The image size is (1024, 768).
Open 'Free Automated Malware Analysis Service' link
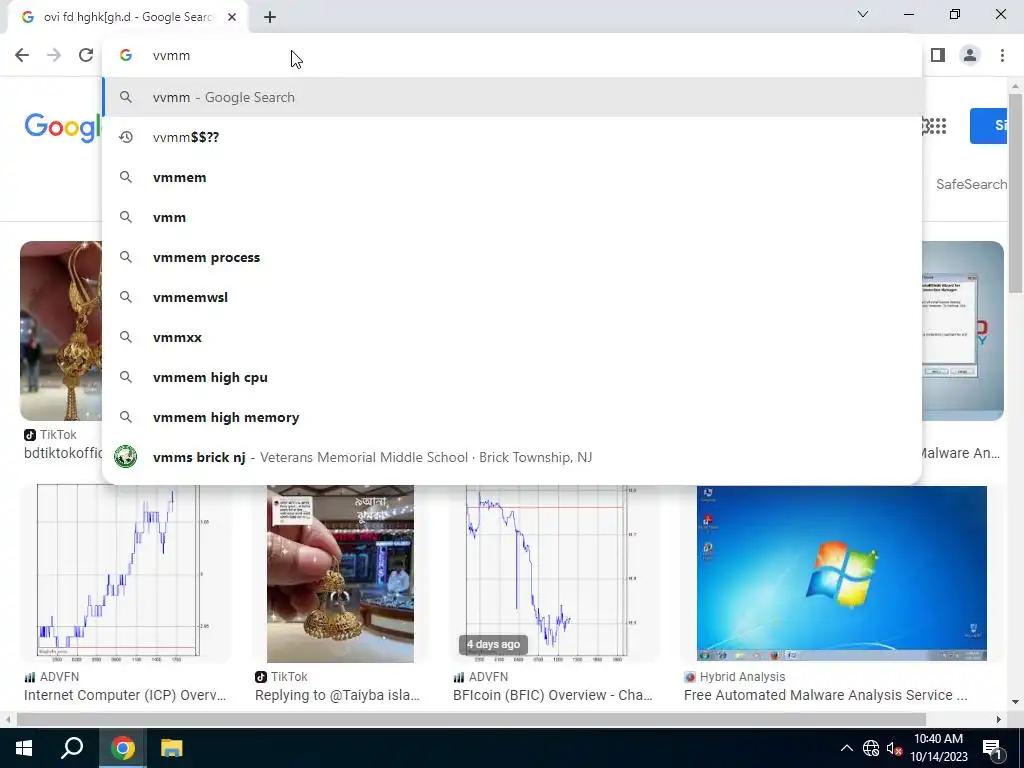pos(825,695)
